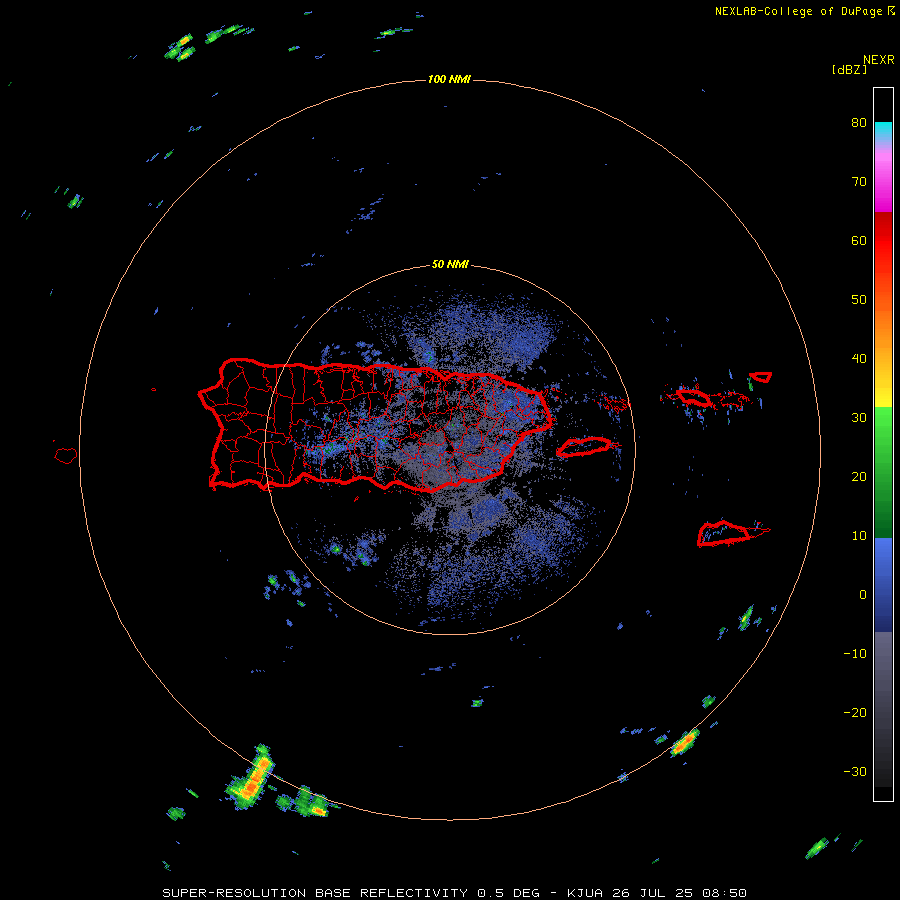
Task: Pick the red segment of color bar
Action: point(883,241)
